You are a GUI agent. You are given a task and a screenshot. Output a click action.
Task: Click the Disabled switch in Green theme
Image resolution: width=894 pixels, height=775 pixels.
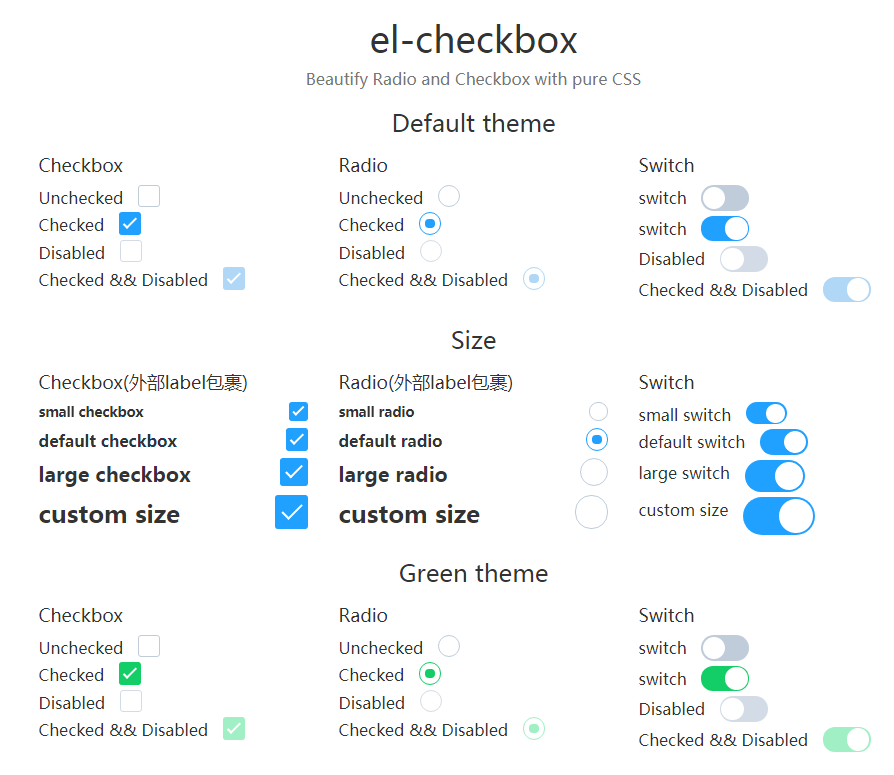(x=743, y=709)
